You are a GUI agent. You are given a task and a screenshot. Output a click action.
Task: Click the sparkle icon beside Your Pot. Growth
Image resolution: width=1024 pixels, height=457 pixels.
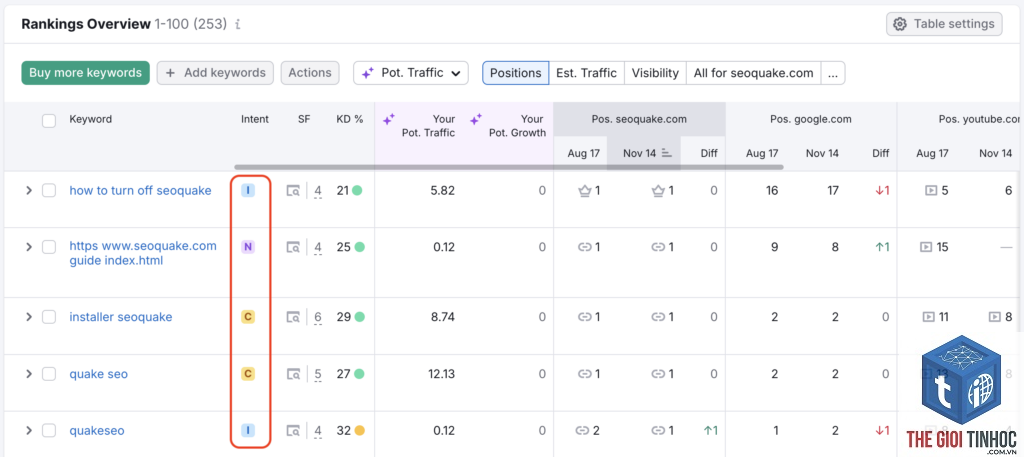[476, 119]
